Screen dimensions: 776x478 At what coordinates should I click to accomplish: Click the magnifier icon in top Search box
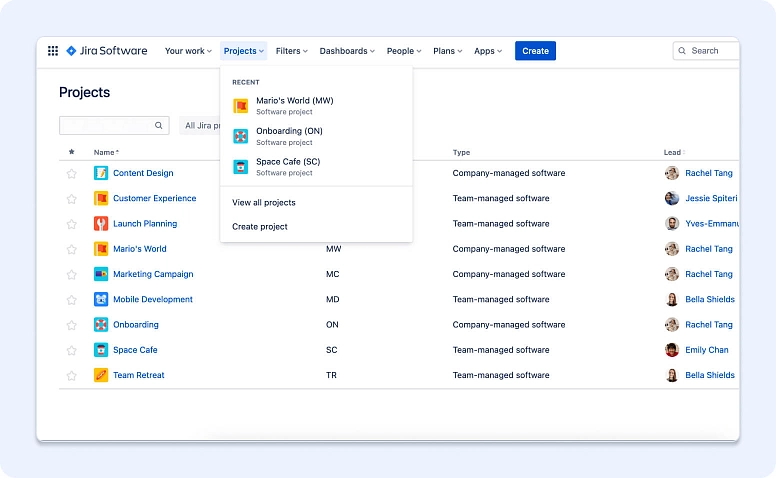point(682,50)
